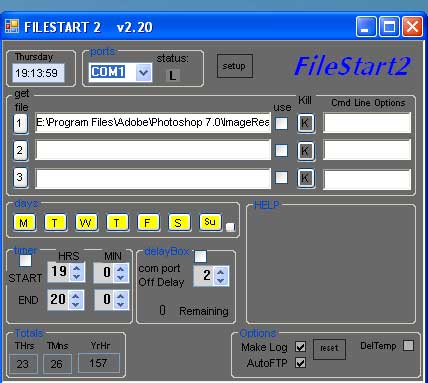Screen dimensions: 428x383
Task: Click get file button 2
Action: click(20, 150)
